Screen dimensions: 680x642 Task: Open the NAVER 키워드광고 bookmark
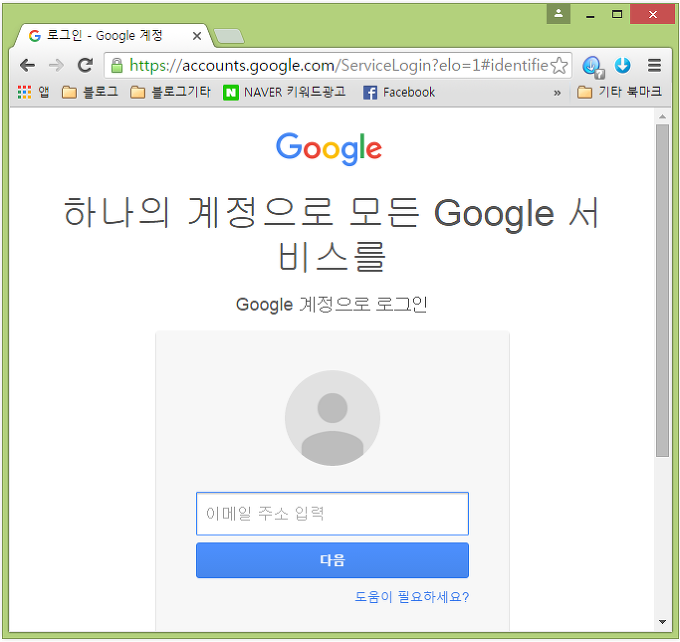coord(284,92)
